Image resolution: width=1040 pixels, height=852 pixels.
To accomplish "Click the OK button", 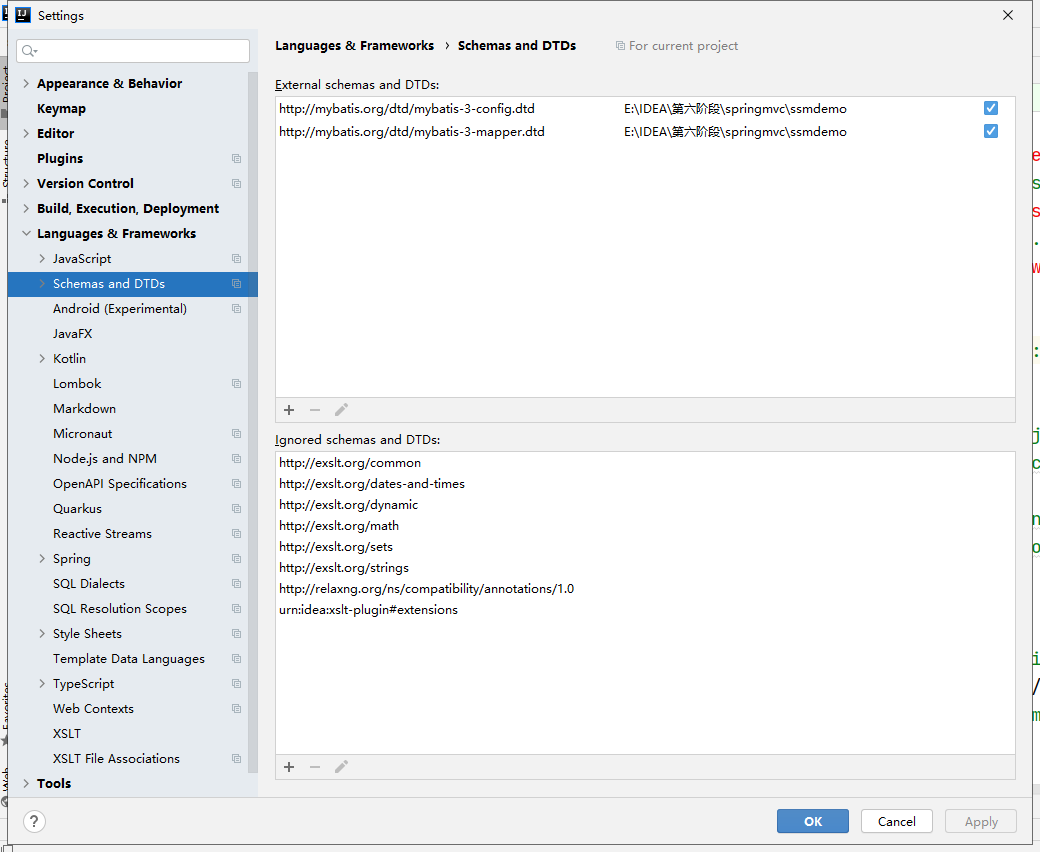I will coord(812,822).
